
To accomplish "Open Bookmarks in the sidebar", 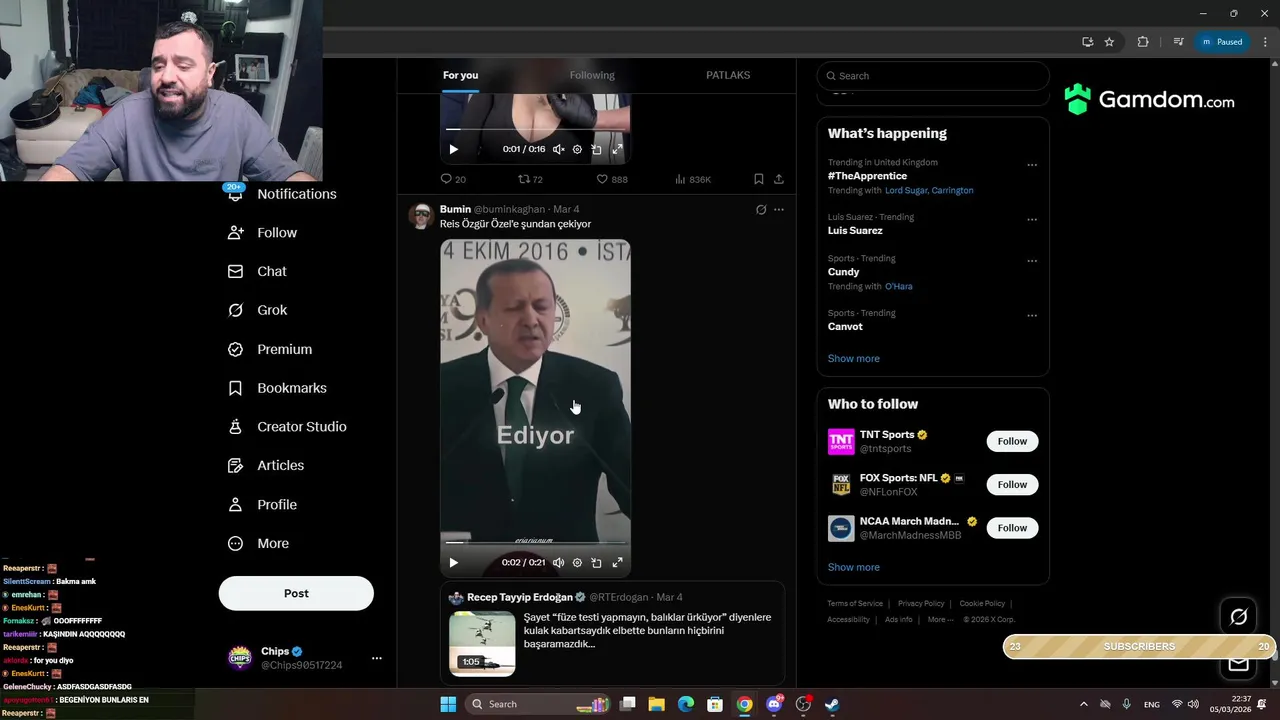I will (277, 388).
